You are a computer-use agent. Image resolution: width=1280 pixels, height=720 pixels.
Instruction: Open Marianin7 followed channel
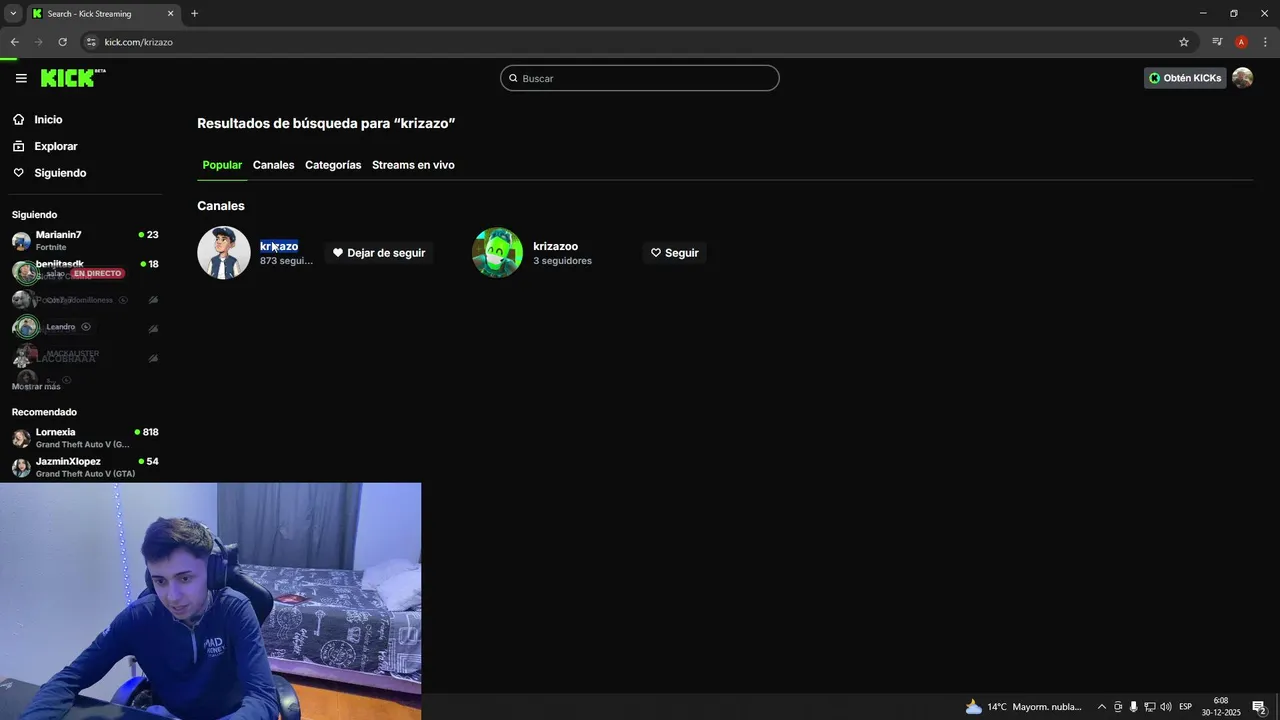[85, 240]
